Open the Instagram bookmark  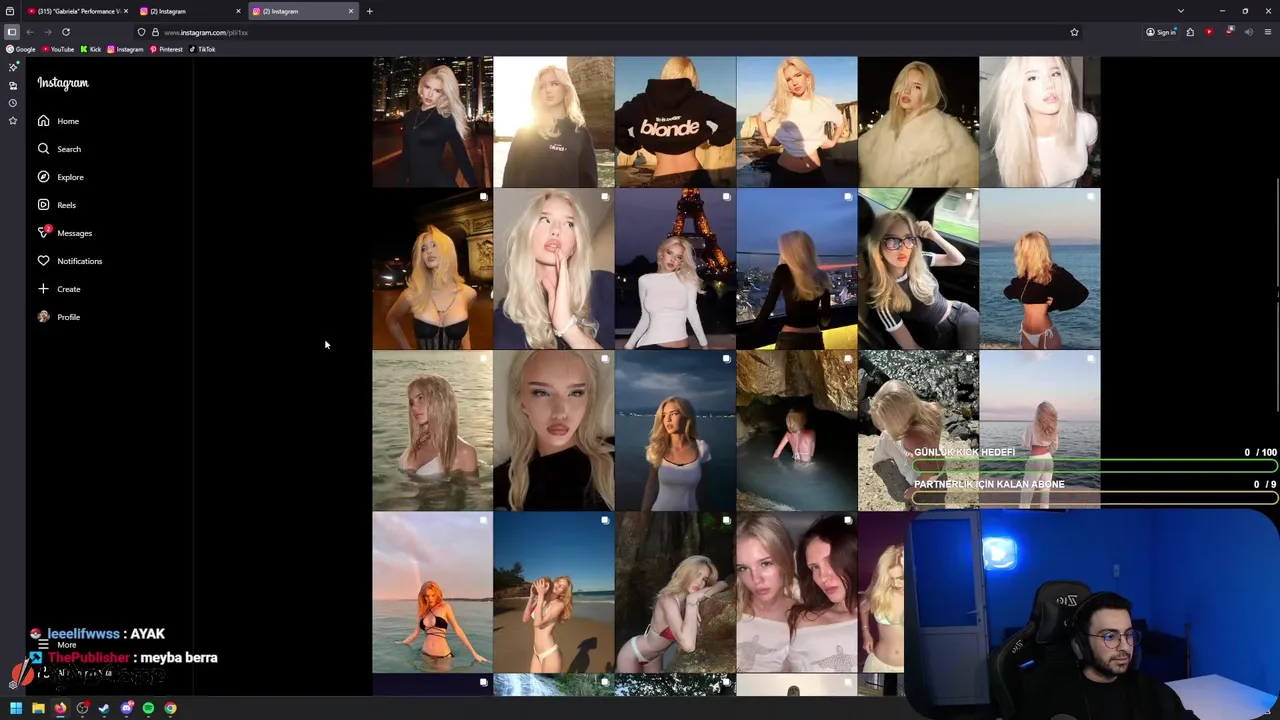point(125,49)
